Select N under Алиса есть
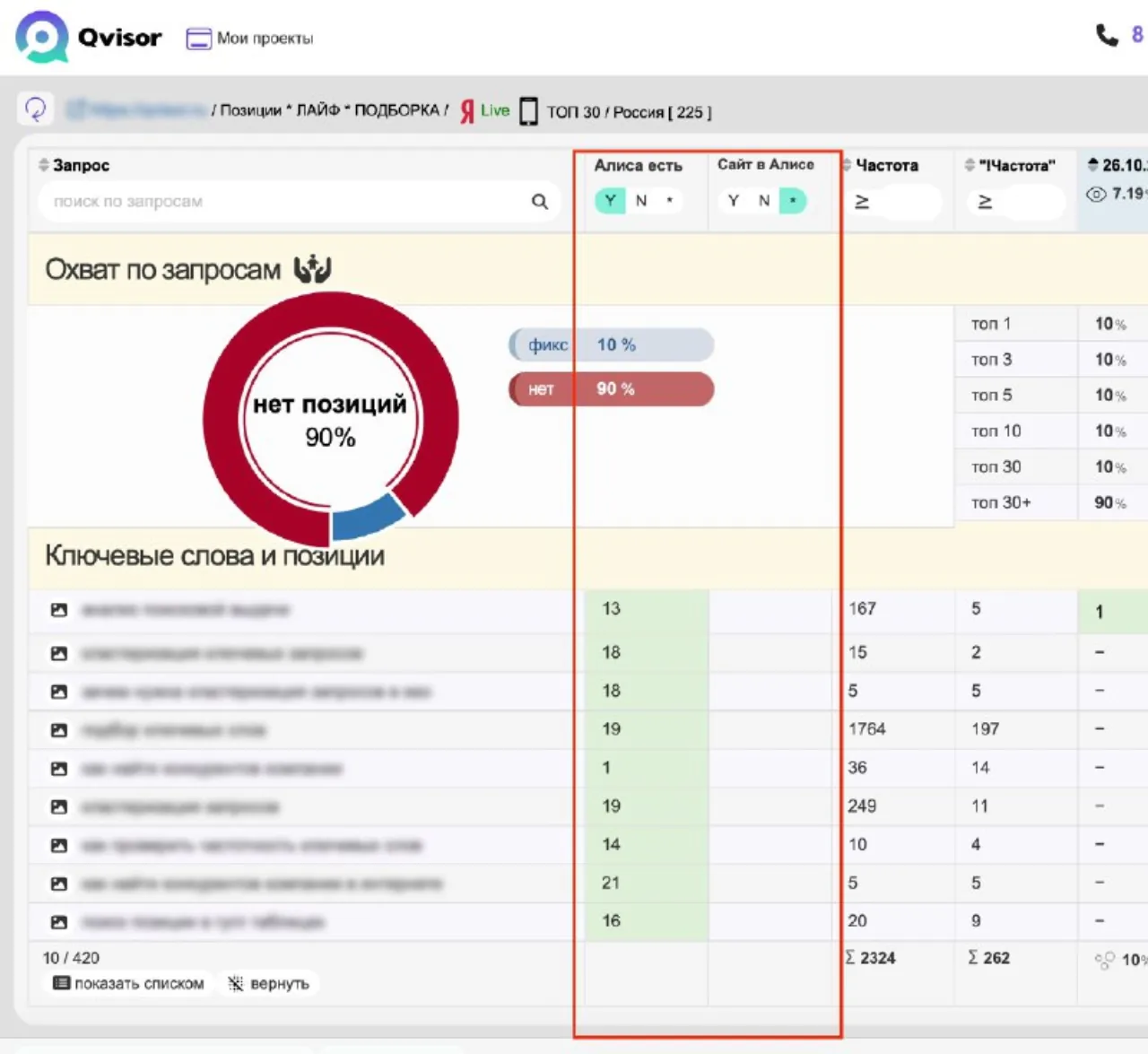 641,200
